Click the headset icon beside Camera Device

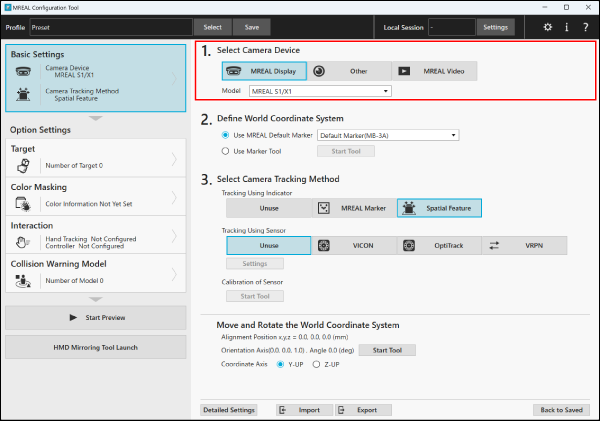tap(23, 71)
